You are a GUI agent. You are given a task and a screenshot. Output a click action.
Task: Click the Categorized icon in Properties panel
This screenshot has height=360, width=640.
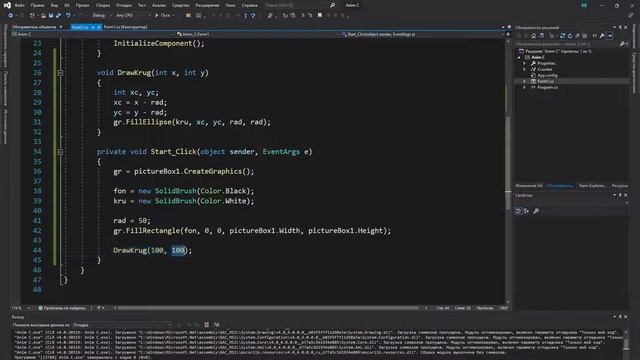[518, 211]
